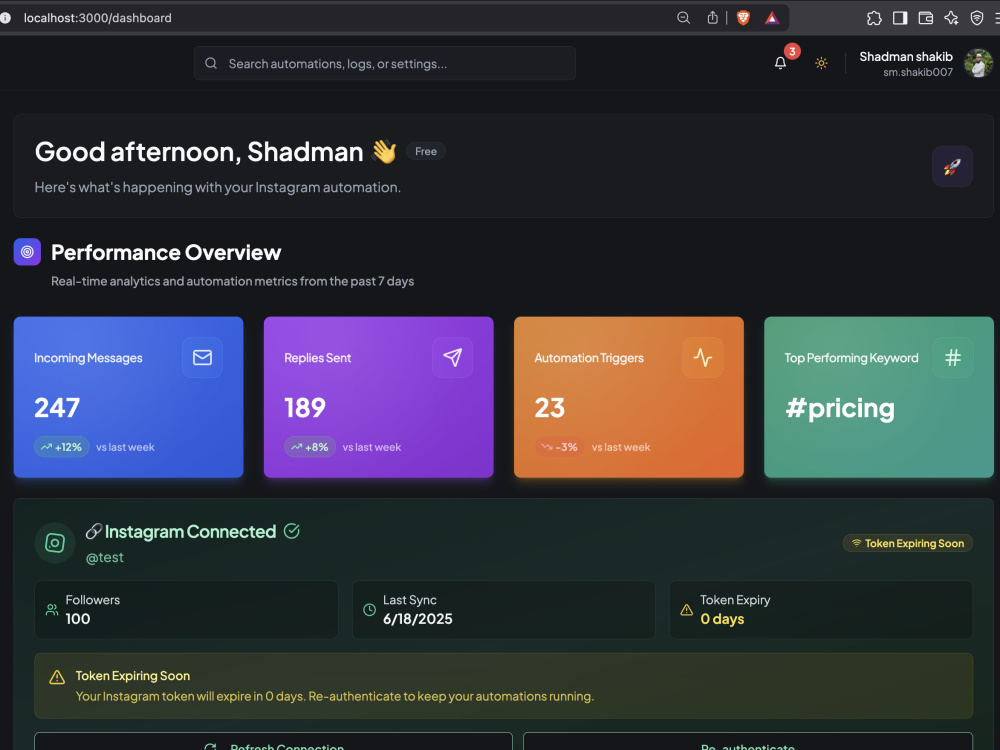Click the +12% trend badge
The image size is (1000, 750).
click(61, 447)
